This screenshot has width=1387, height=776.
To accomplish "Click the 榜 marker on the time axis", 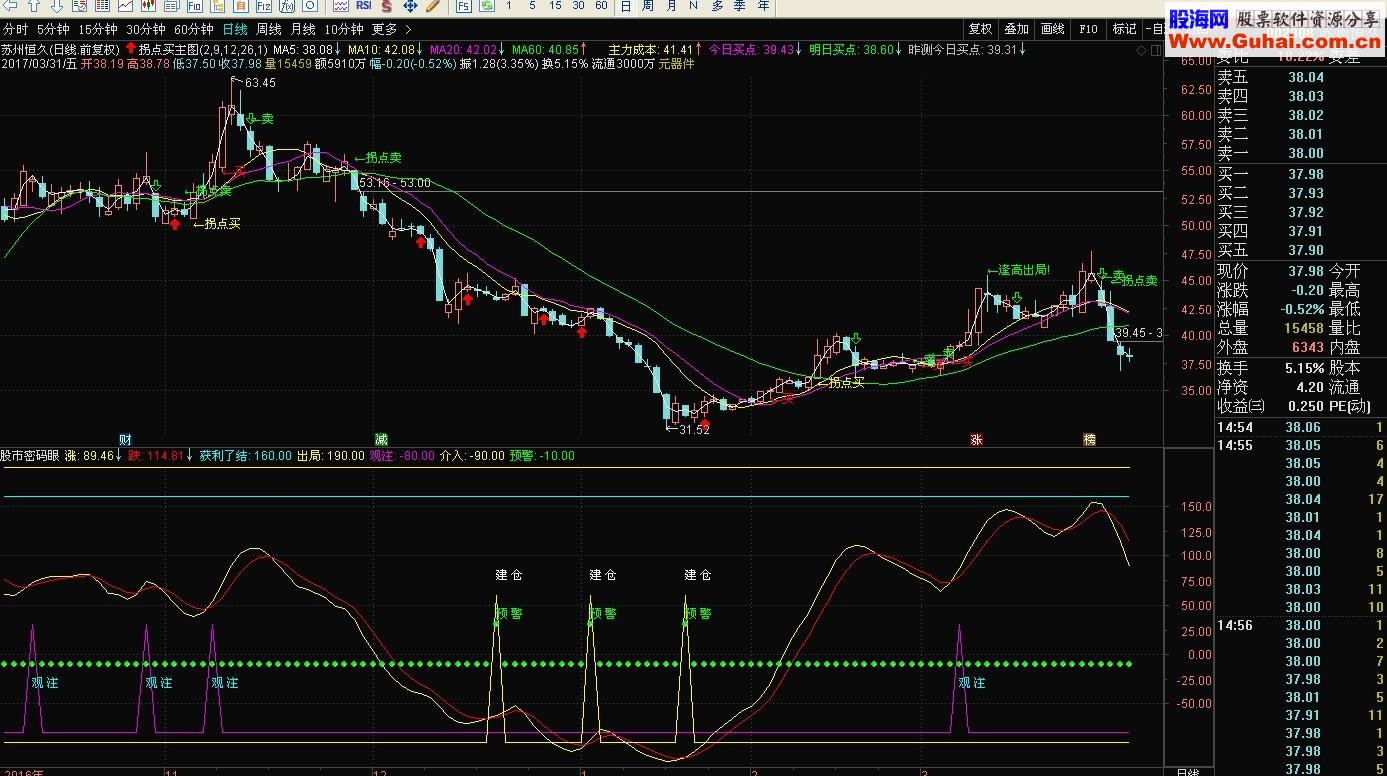I will point(1089,439).
